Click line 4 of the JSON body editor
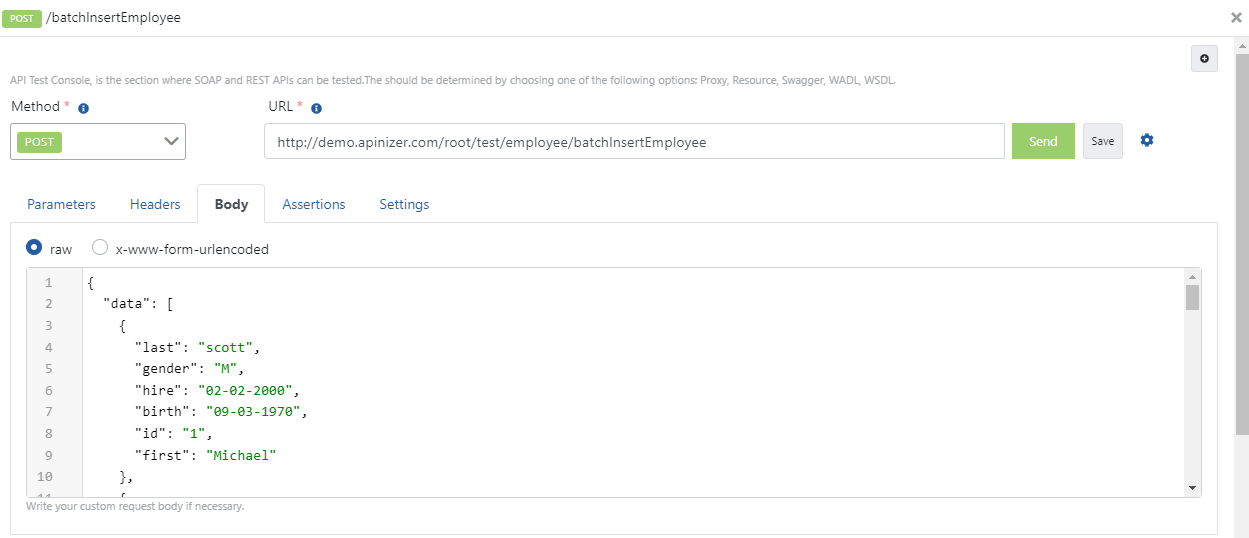The image size is (1249, 538). click(x=400, y=347)
